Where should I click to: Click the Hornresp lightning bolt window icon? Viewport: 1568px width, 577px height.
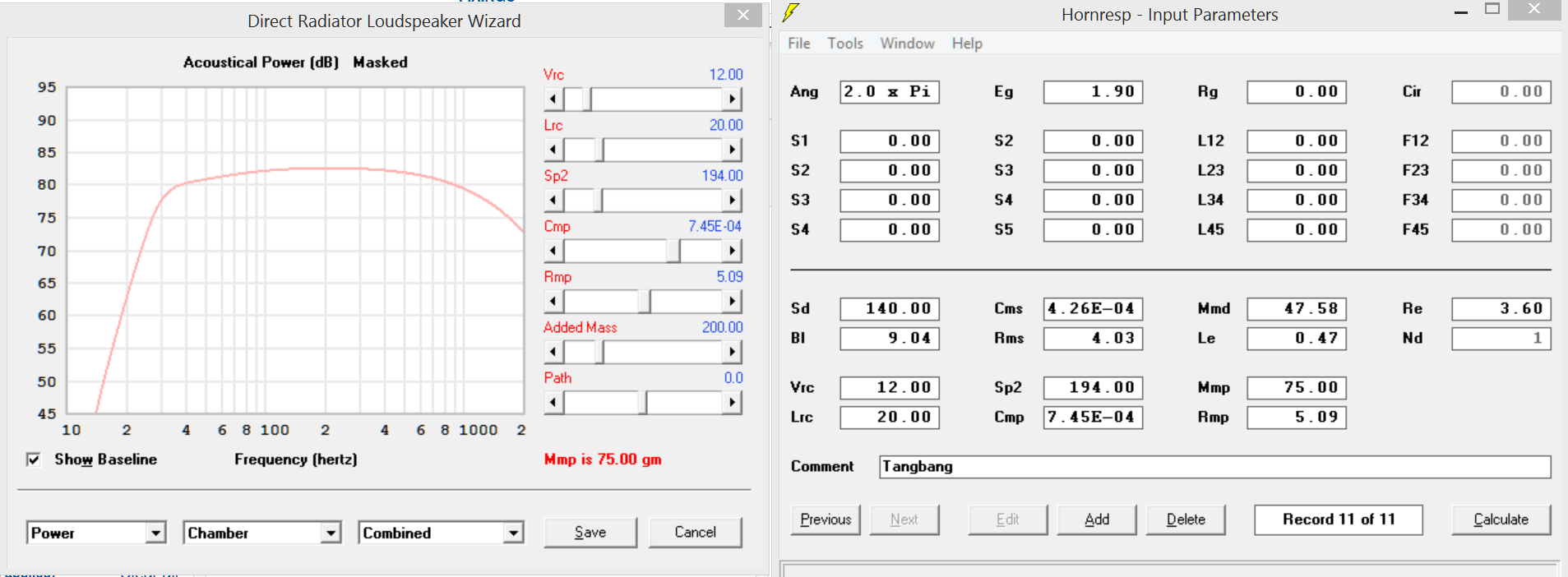790,12
